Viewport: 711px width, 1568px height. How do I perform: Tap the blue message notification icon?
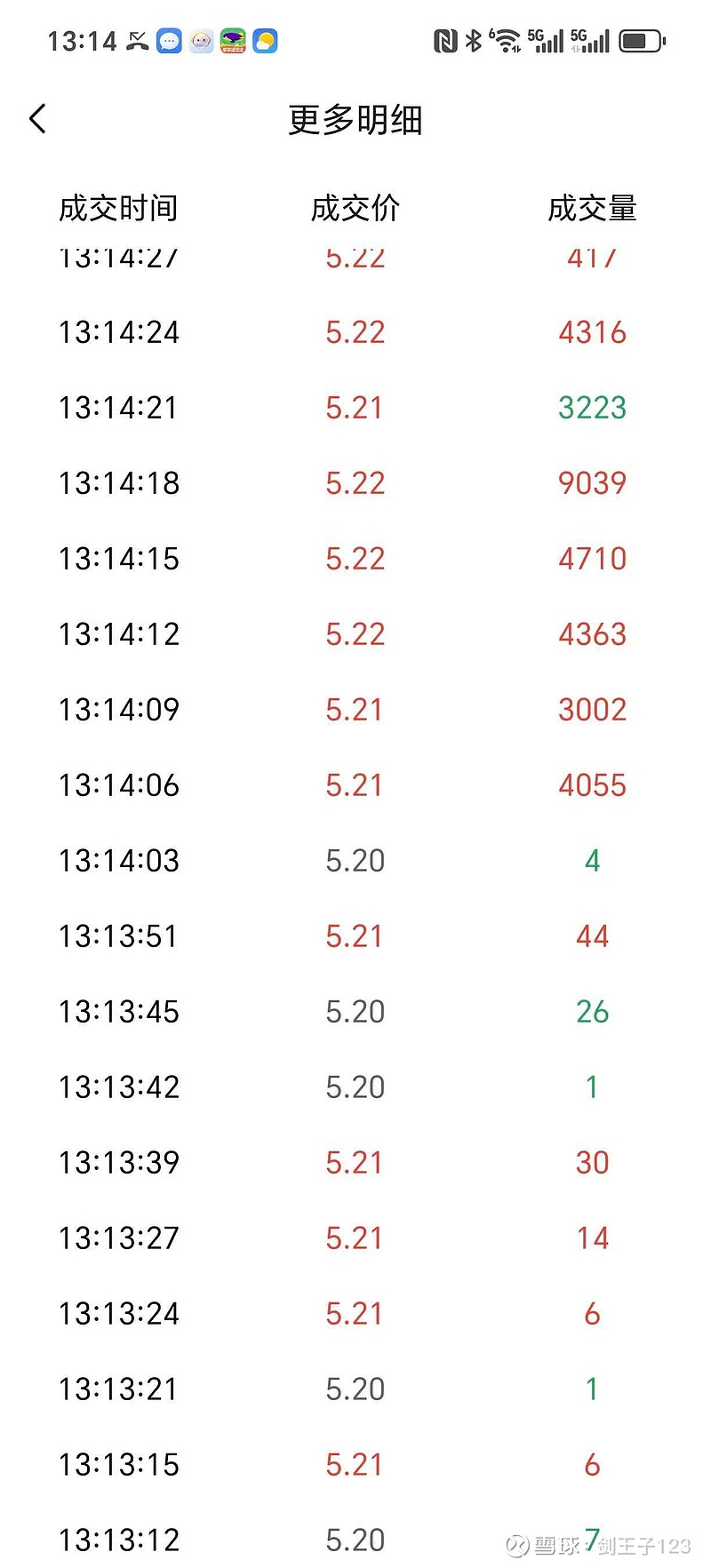coord(169,41)
